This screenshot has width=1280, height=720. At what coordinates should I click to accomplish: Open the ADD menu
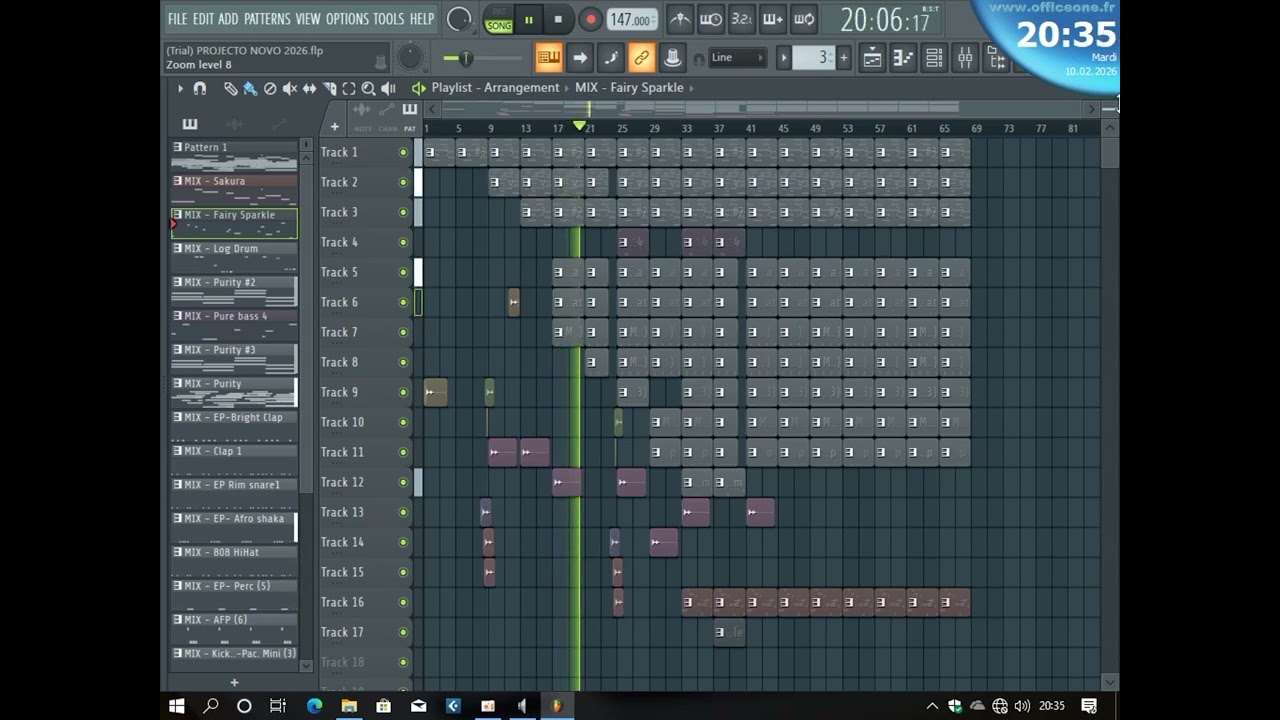tap(229, 19)
